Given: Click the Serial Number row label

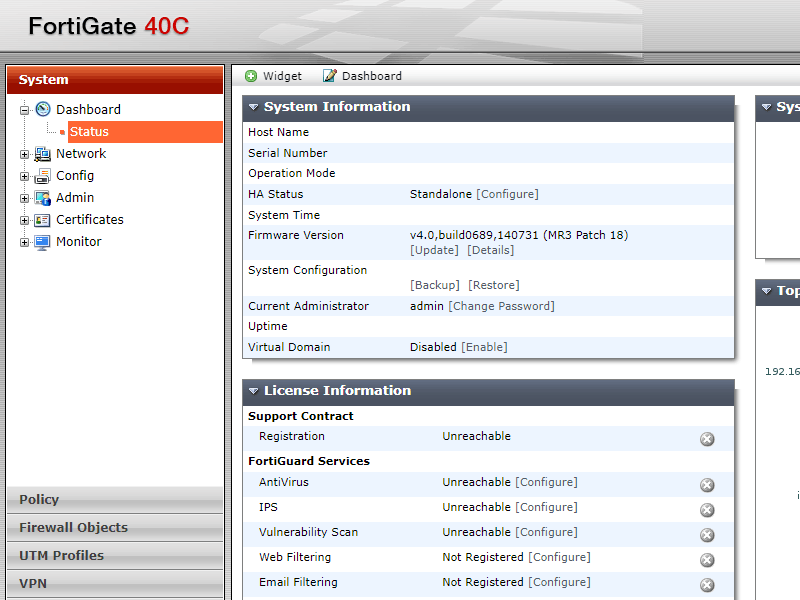Looking at the screenshot, I should pyautogui.click(x=288, y=153).
